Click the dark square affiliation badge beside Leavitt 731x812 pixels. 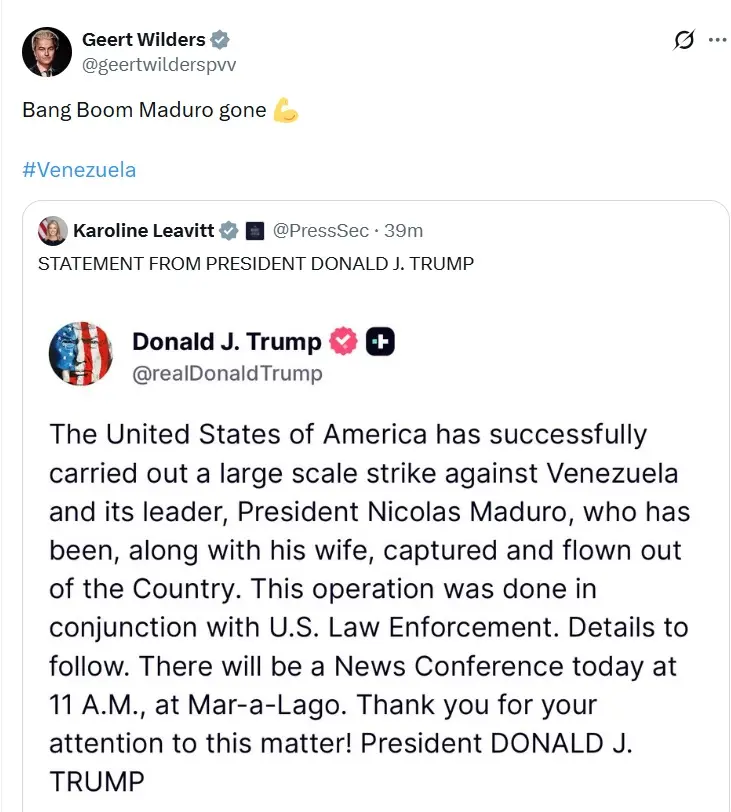point(254,231)
